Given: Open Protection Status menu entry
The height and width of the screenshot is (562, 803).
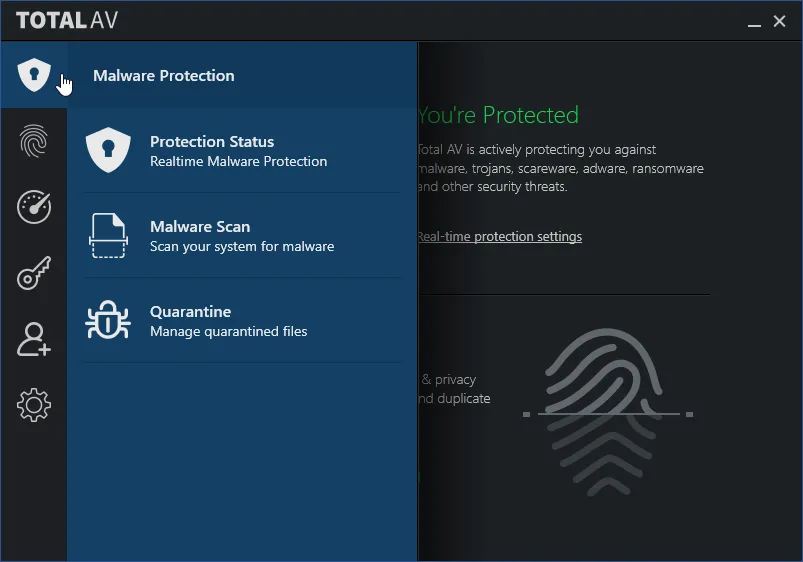Looking at the screenshot, I should point(242,151).
